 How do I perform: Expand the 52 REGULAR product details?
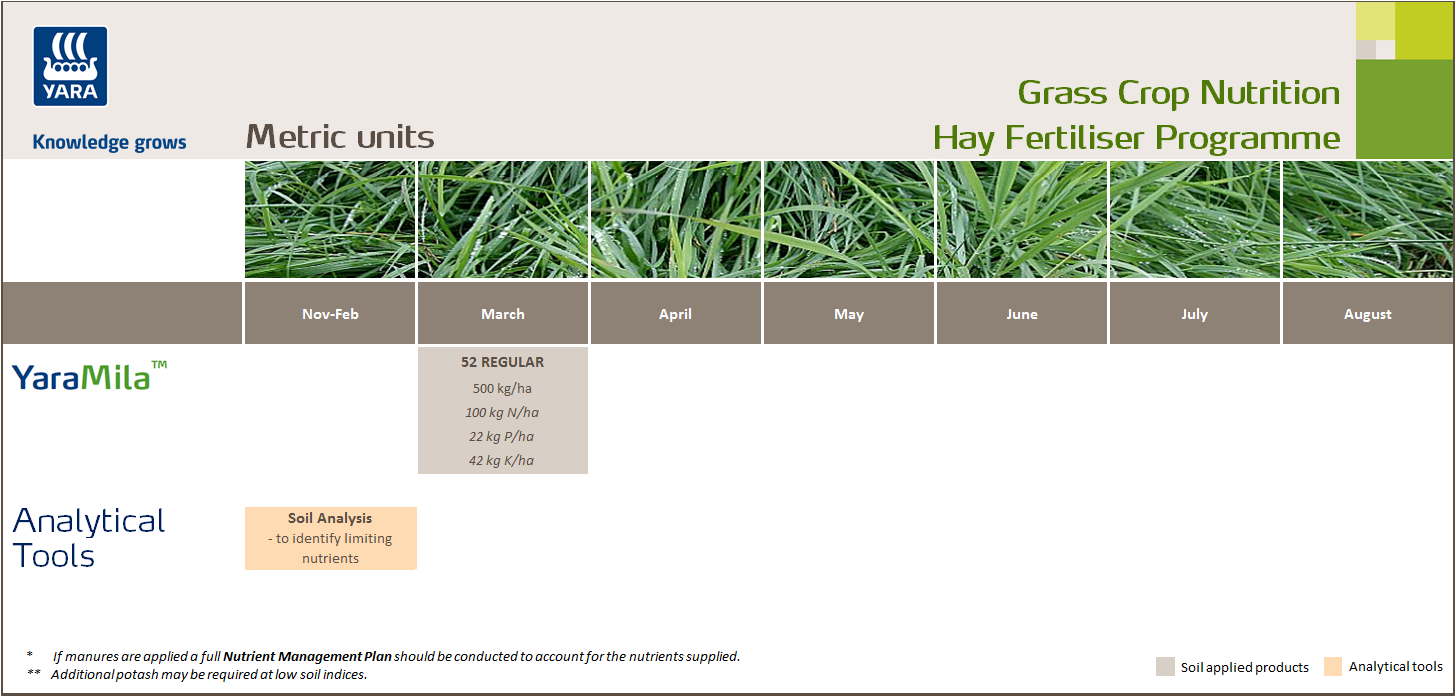(502, 410)
